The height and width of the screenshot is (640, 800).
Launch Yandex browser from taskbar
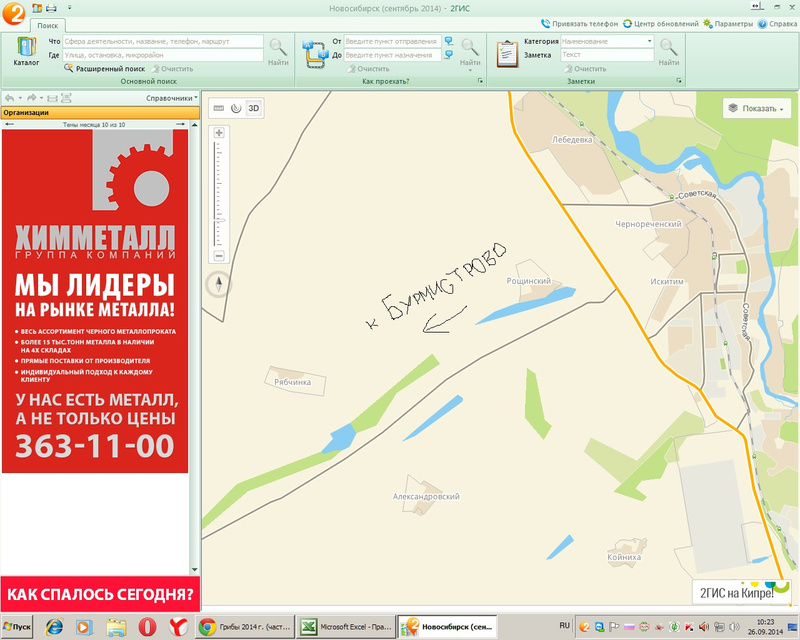(178, 627)
